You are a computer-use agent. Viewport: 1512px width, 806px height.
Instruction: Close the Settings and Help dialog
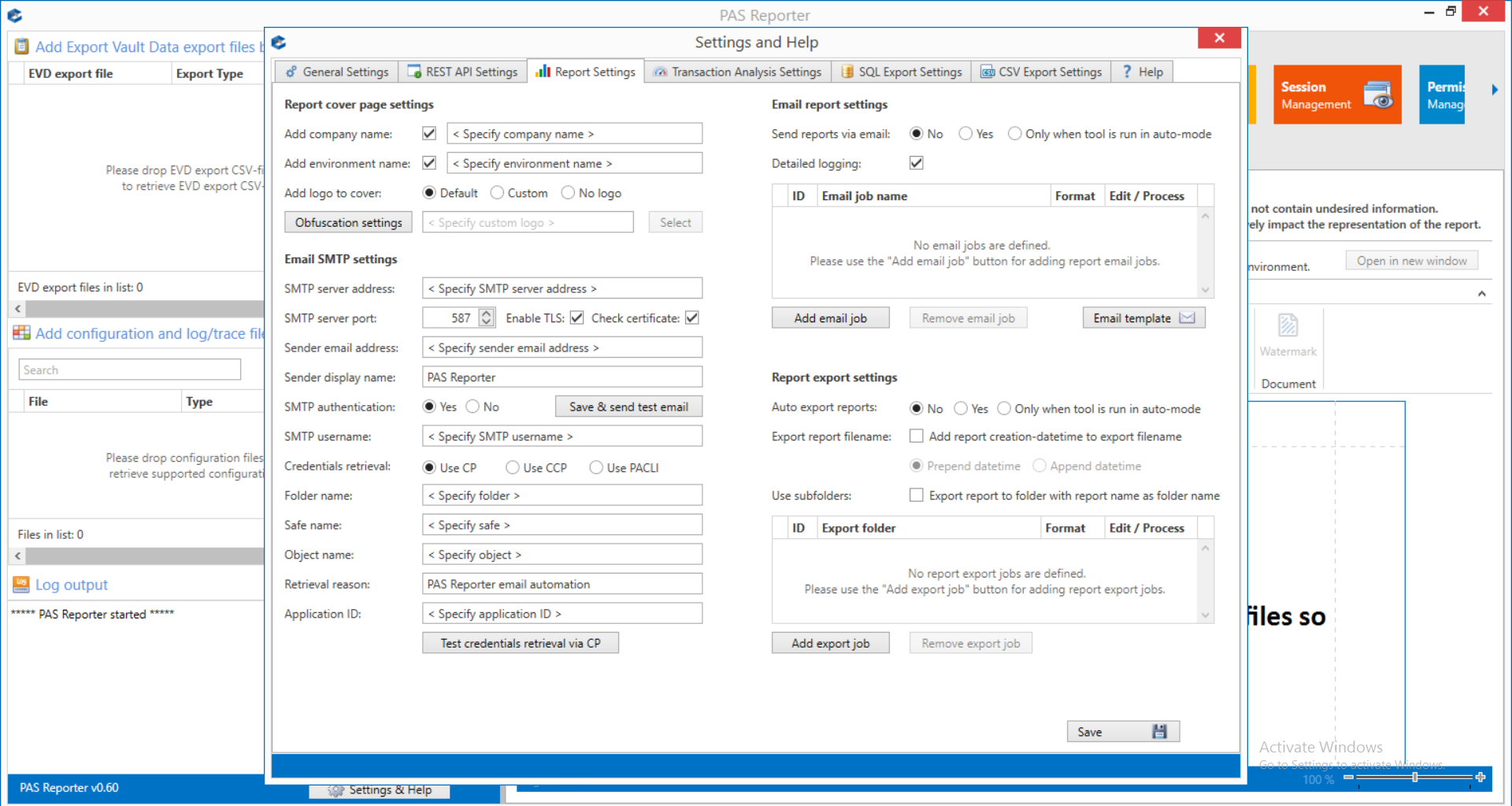pyautogui.click(x=1219, y=38)
